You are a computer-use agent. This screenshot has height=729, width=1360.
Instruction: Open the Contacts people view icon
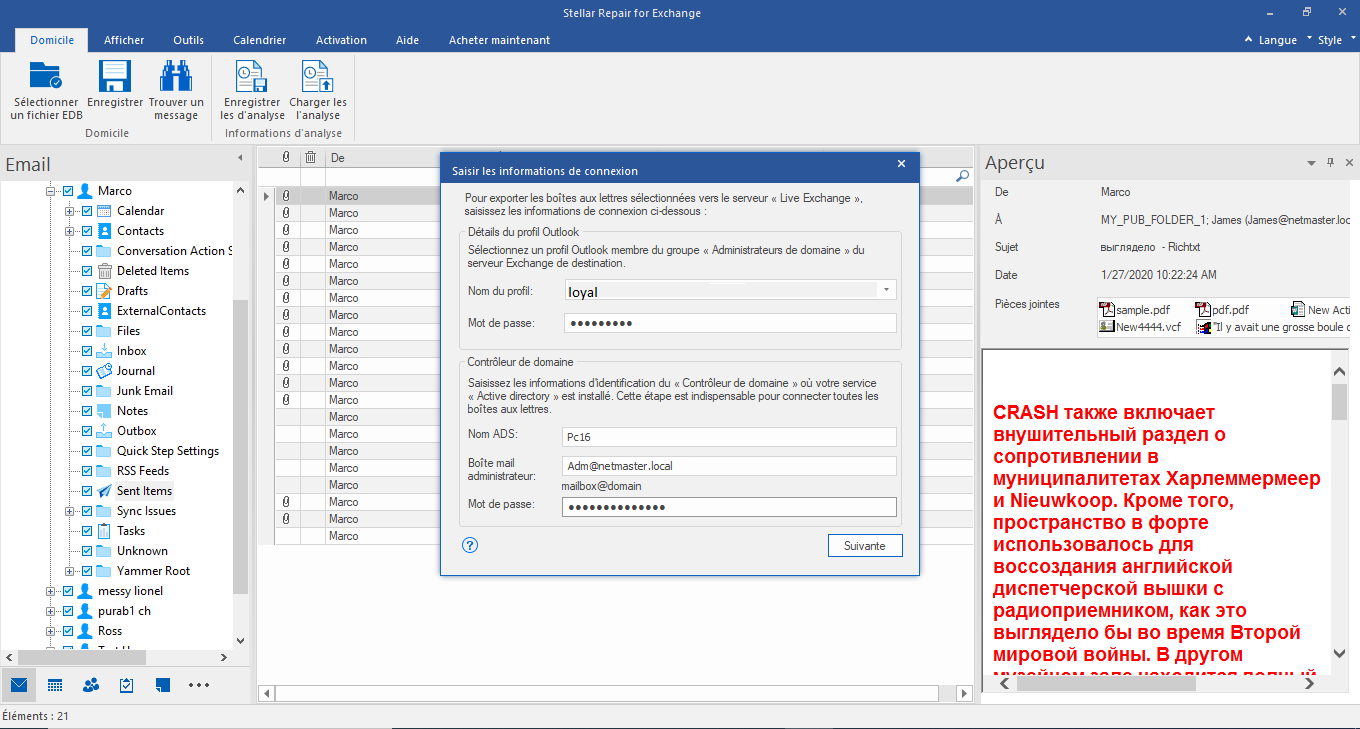point(91,685)
